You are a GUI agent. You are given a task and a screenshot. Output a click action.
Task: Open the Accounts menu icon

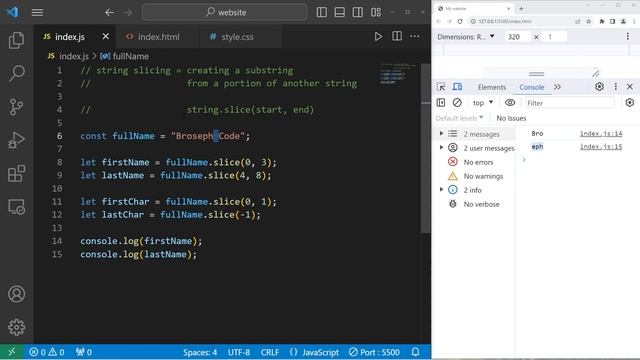[x=16, y=294]
